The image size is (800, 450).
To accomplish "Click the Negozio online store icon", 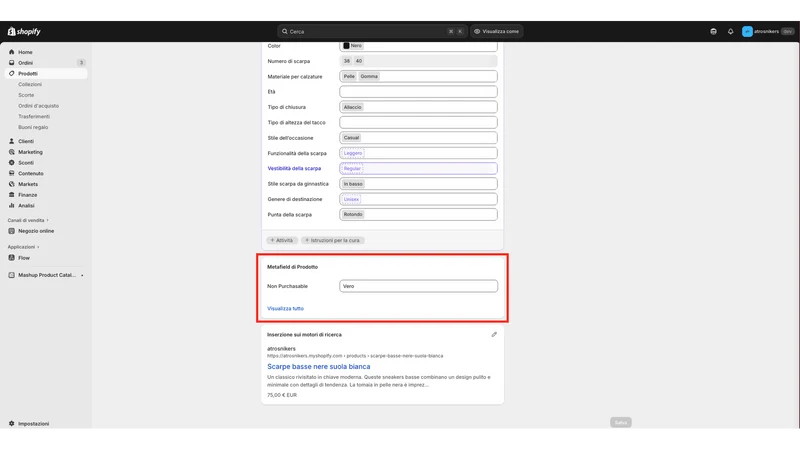I will click(x=12, y=231).
